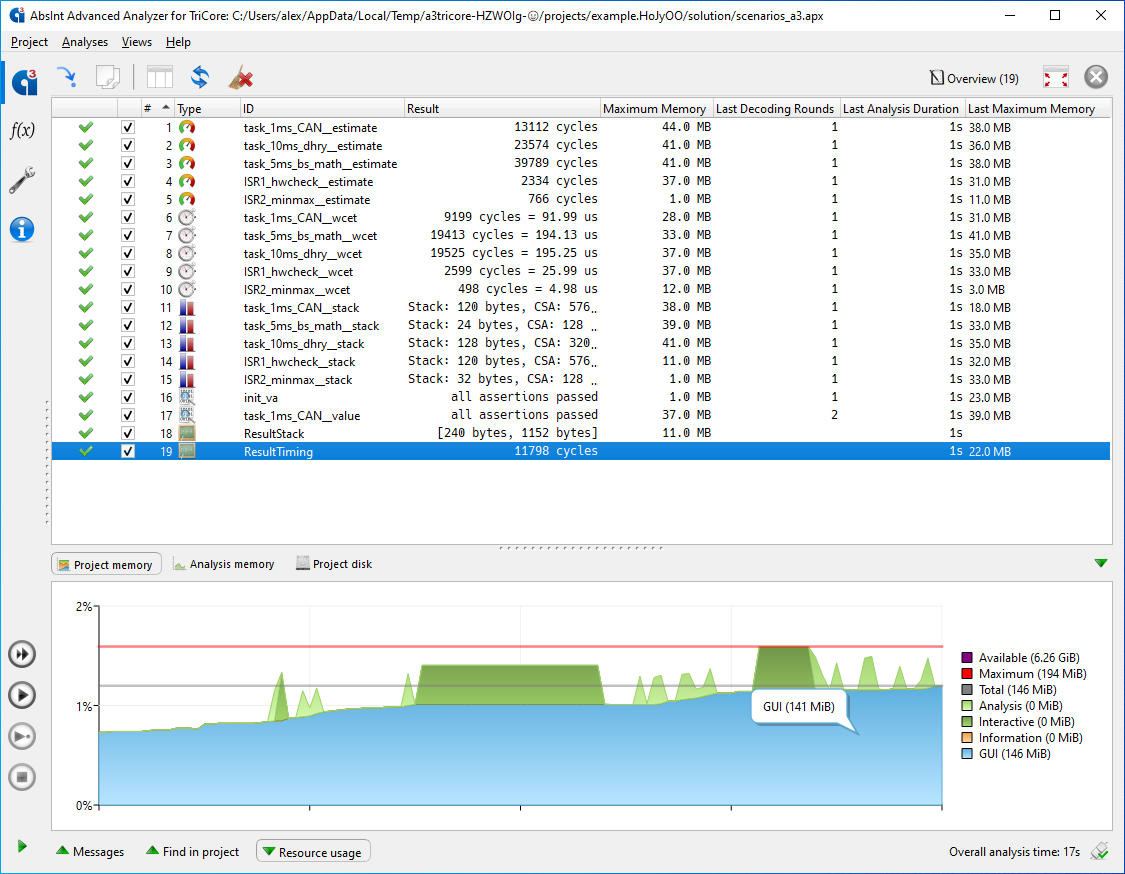
Task: Open the f(x) functions sidebar view
Action: click(x=22, y=130)
